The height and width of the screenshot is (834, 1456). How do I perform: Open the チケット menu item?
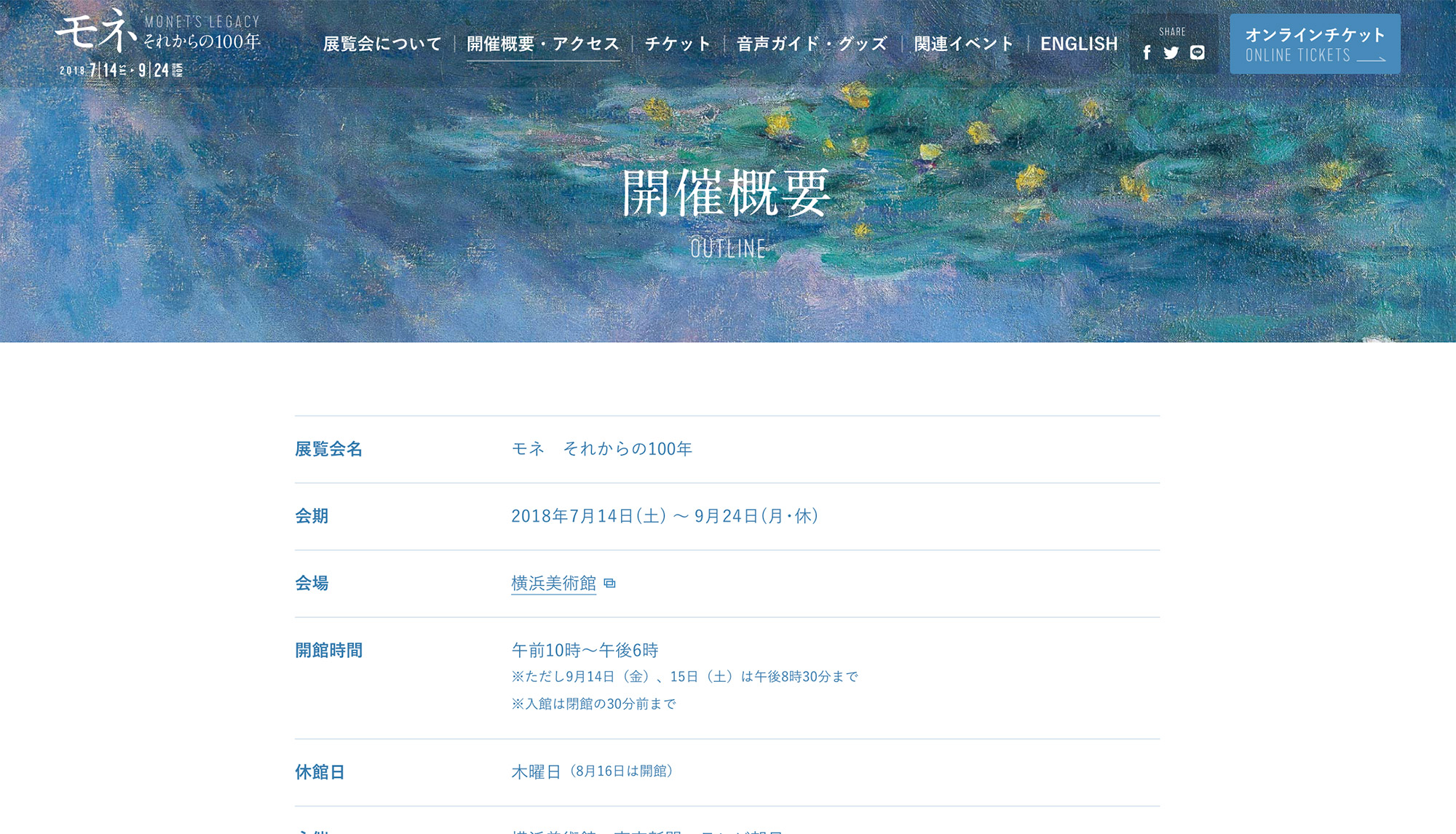coord(678,44)
